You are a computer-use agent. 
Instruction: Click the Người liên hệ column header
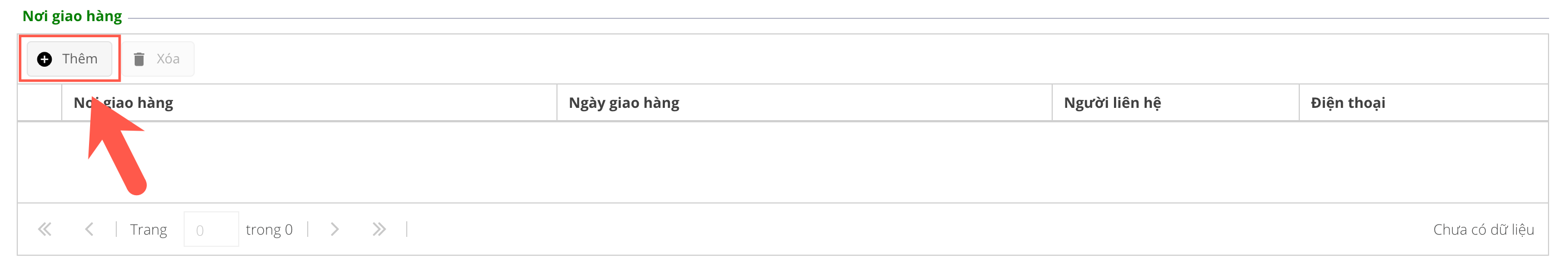(x=1112, y=103)
